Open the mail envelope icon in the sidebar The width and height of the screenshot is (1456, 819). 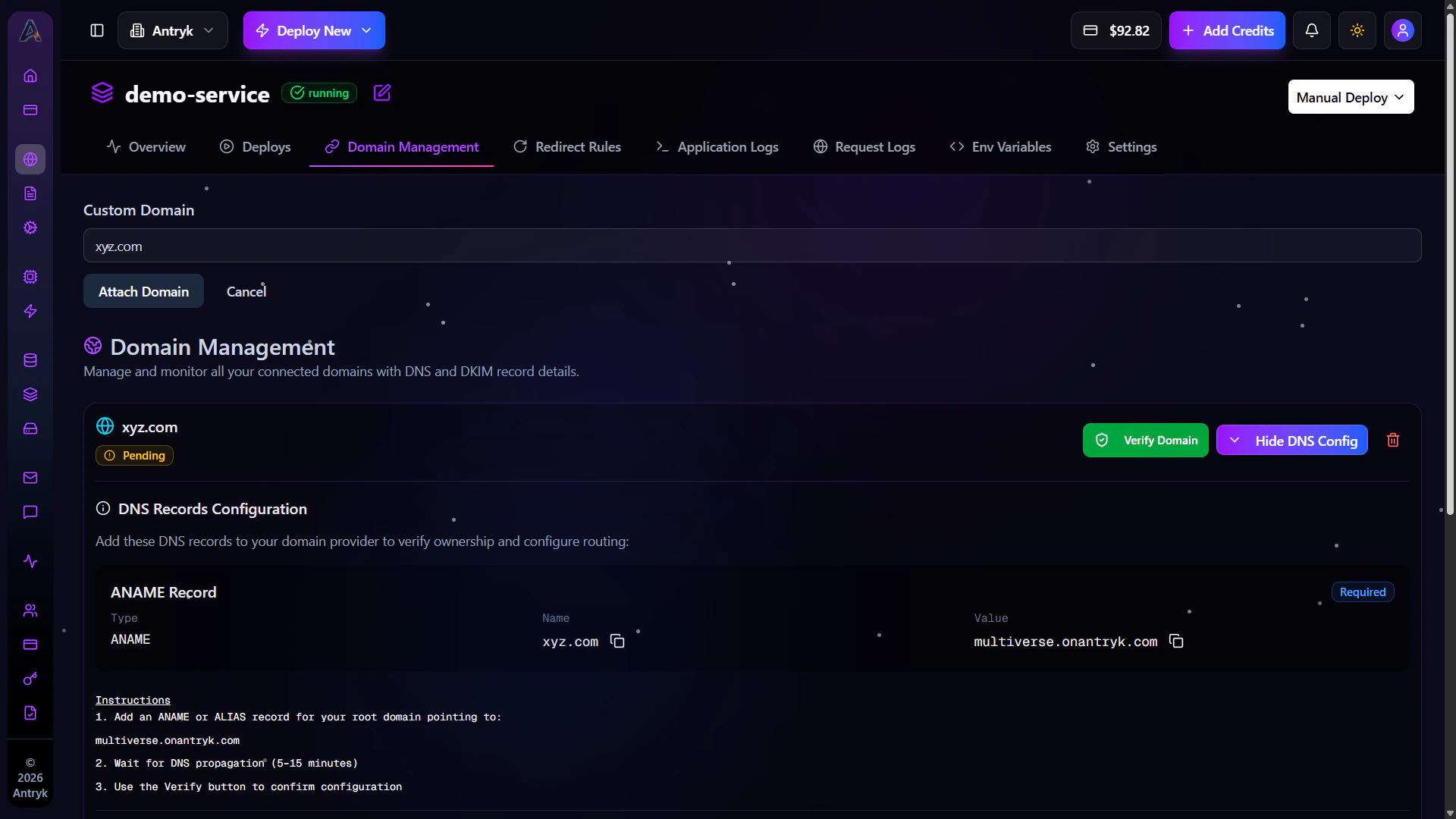(x=30, y=478)
